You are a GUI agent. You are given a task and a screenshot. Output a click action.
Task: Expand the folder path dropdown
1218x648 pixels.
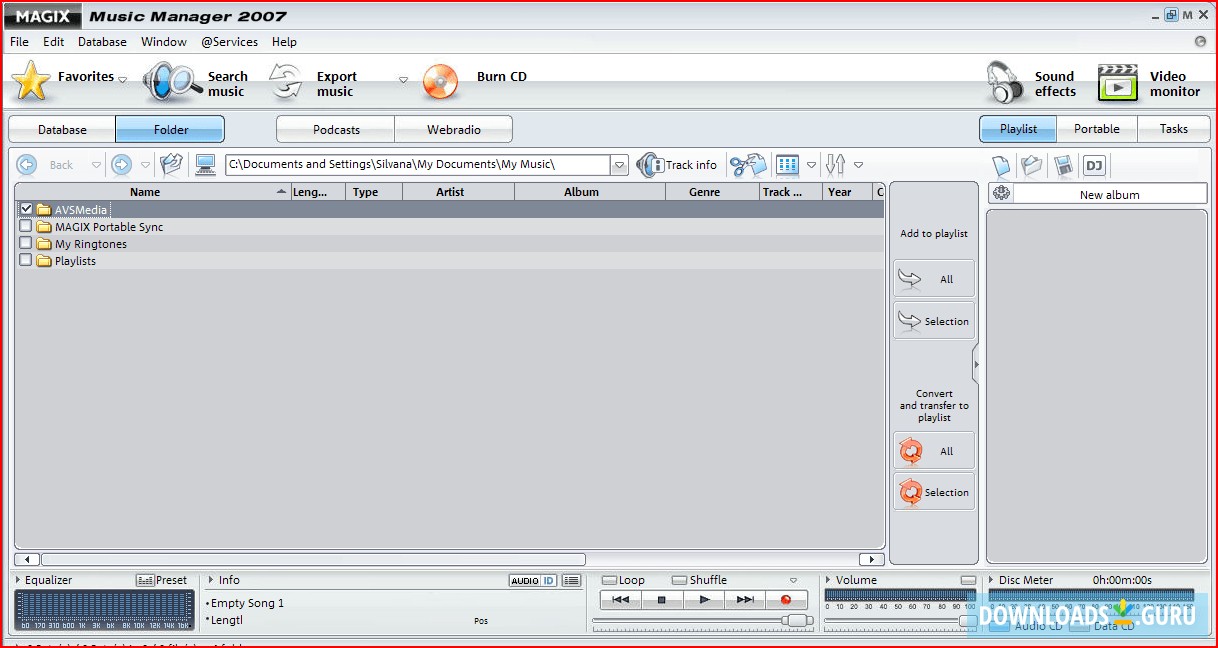coord(619,165)
